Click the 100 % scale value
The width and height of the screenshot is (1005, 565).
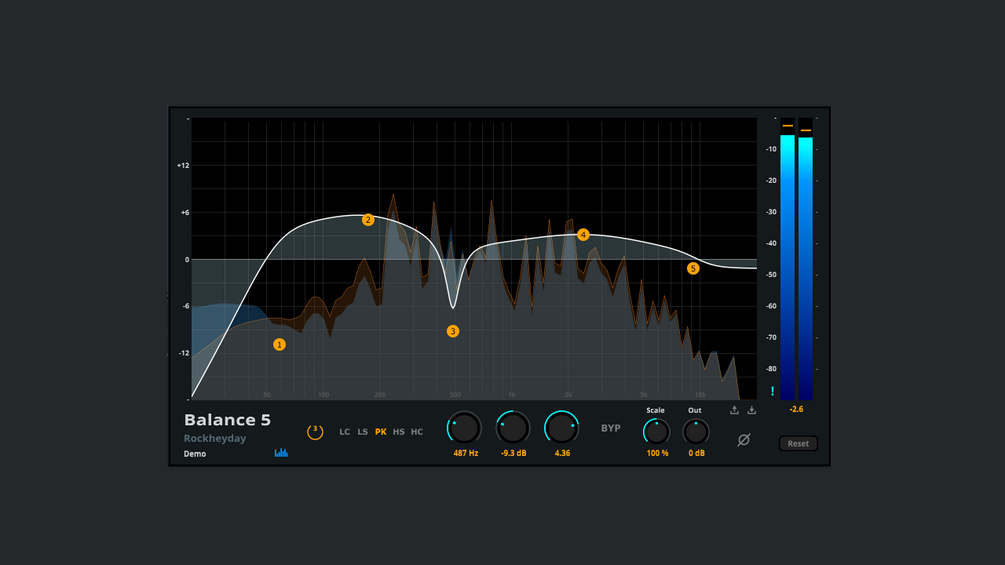657,453
